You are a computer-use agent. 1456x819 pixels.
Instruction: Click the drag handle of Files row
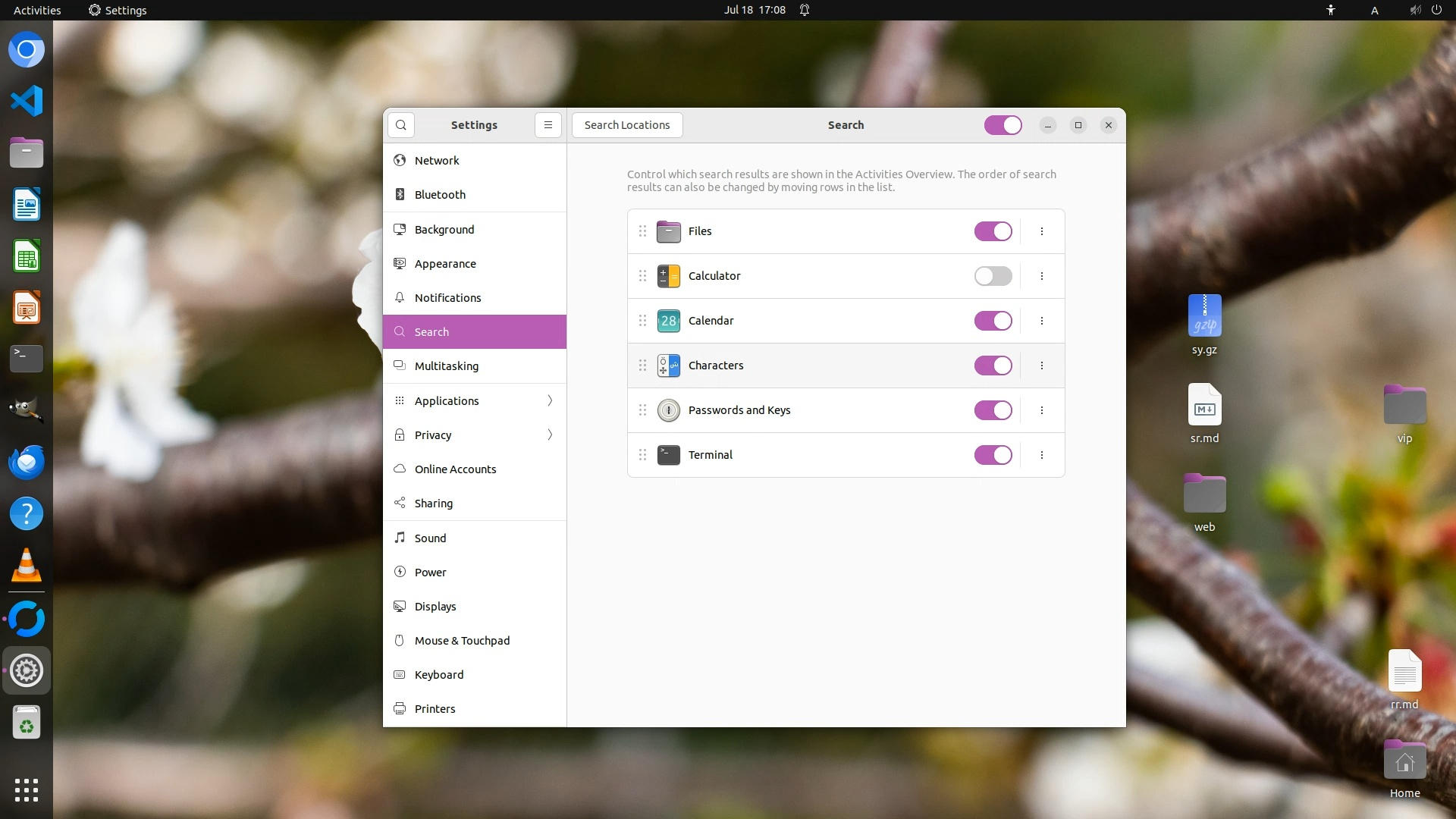point(642,231)
